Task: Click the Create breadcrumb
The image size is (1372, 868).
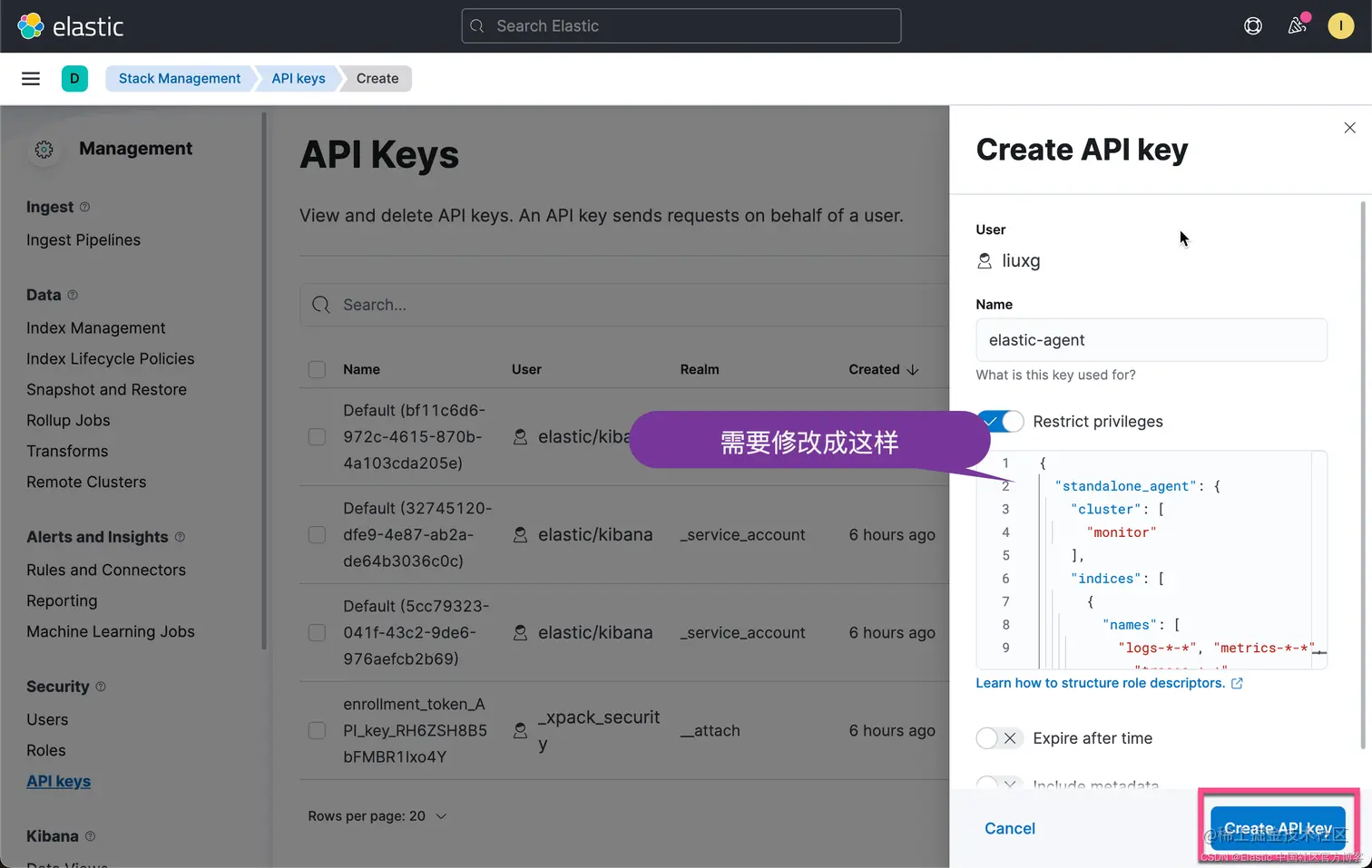Action: point(377,79)
